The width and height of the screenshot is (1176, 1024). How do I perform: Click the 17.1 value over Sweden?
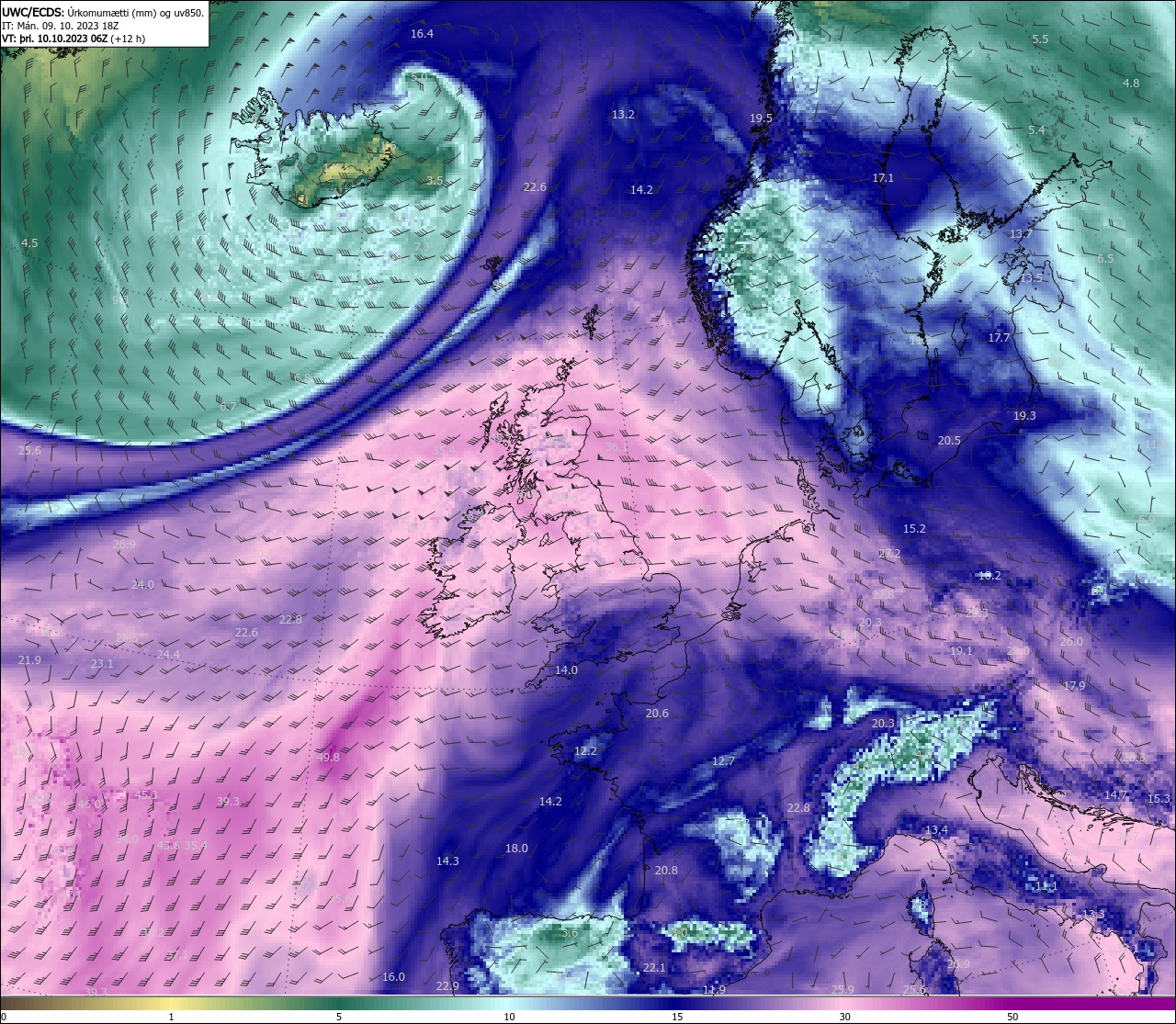(x=883, y=178)
